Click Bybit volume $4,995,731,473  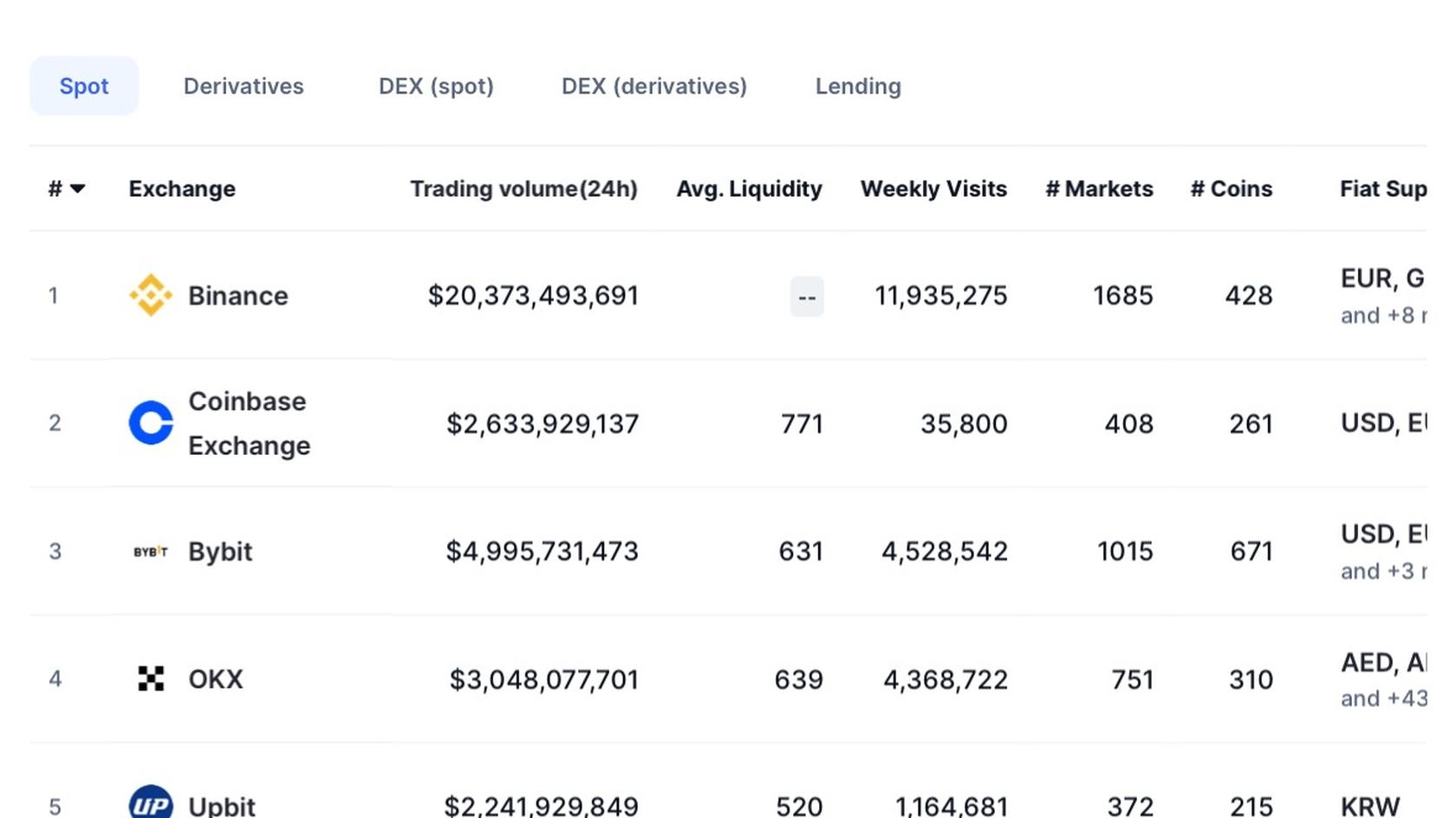[542, 551]
